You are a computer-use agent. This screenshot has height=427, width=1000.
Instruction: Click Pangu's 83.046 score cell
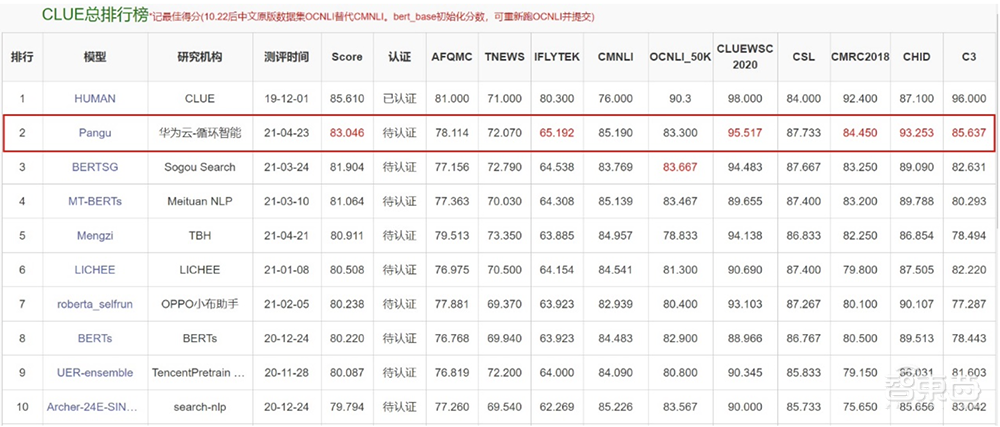(x=347, y=133)
